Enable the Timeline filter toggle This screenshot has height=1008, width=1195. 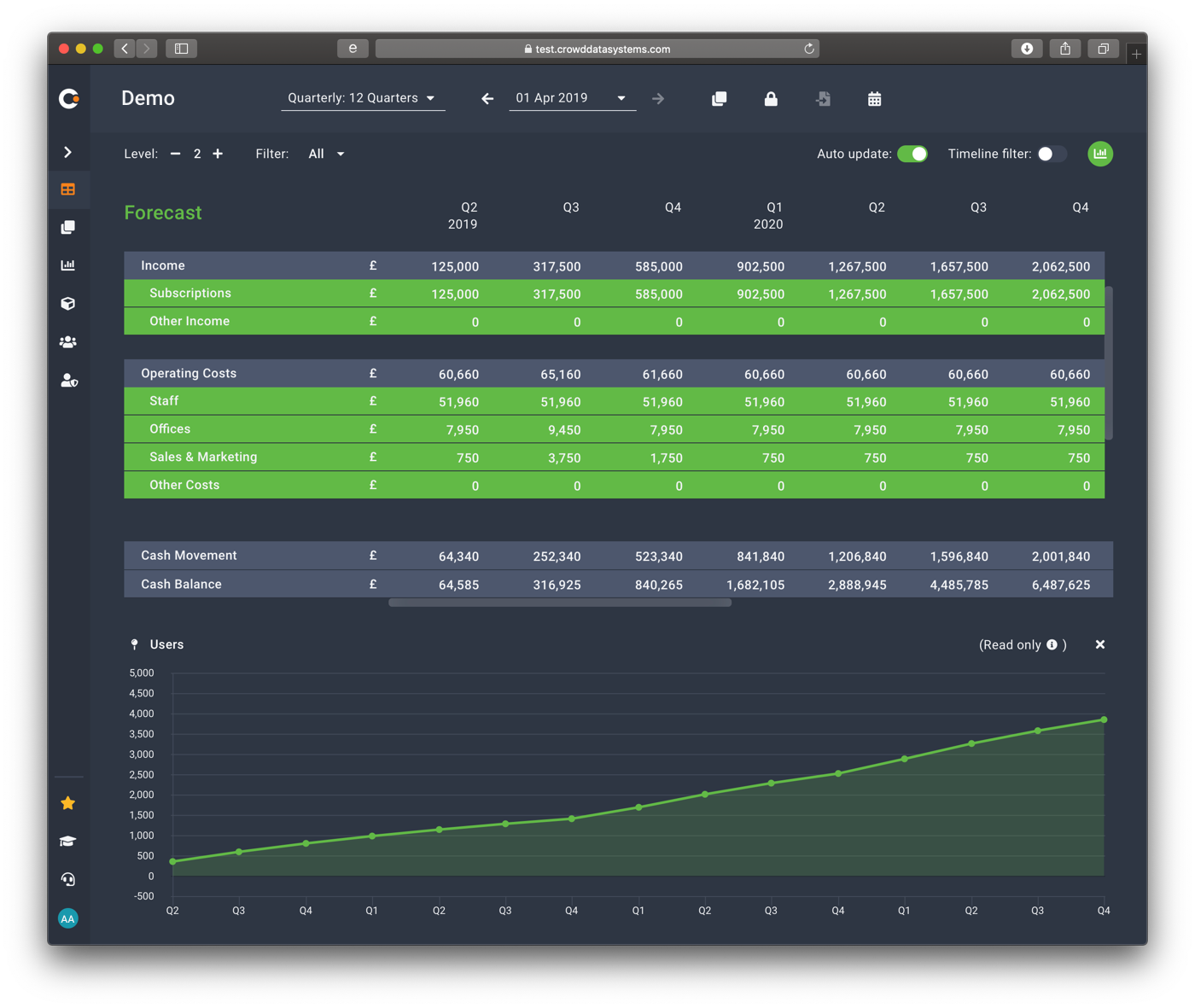pos(1052,154)
